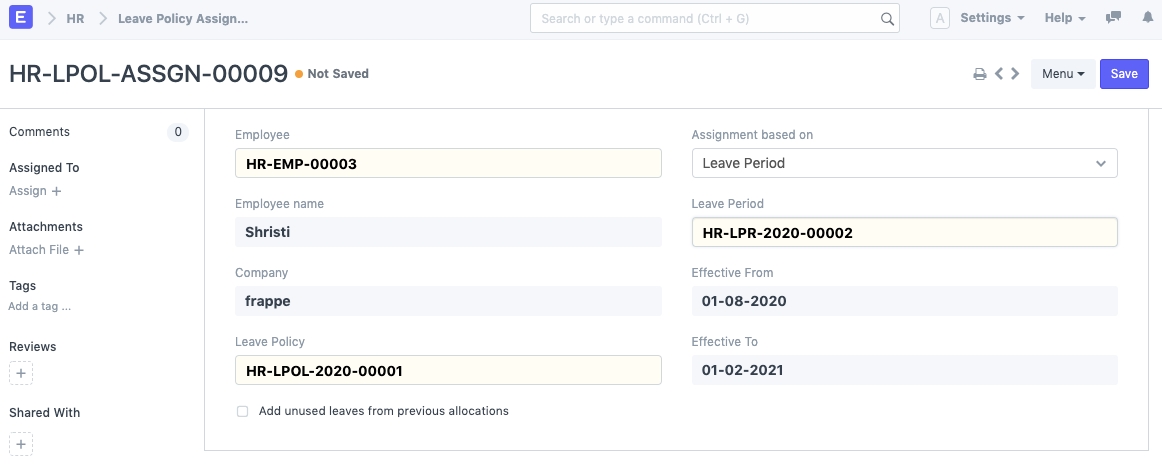Image resolution: width=1162 pixels, height=476 pixels.
Task: Go to next document arrow
Action: pos(1015,74)
